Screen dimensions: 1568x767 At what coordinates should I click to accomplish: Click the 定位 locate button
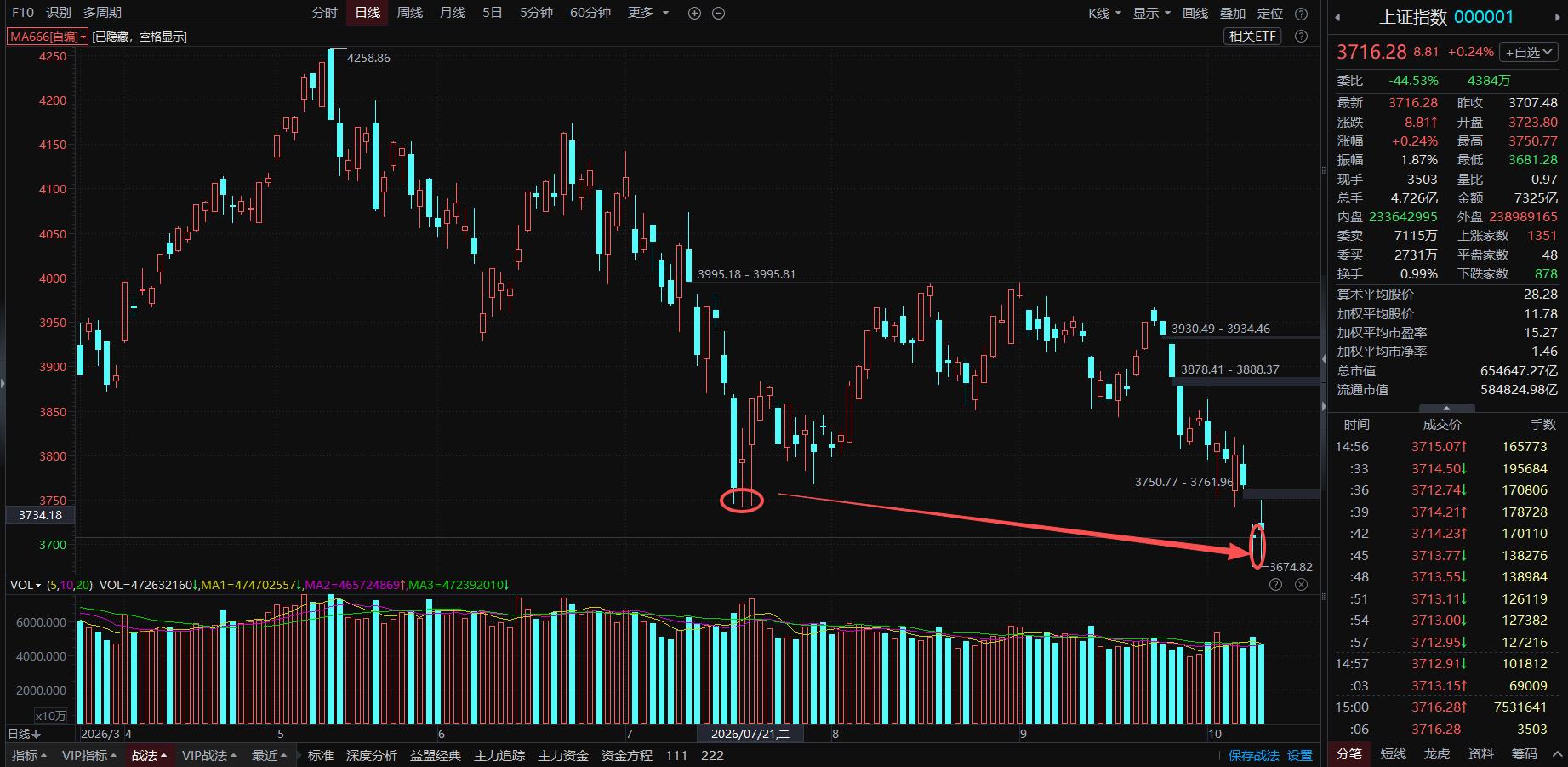[1270, 13]
